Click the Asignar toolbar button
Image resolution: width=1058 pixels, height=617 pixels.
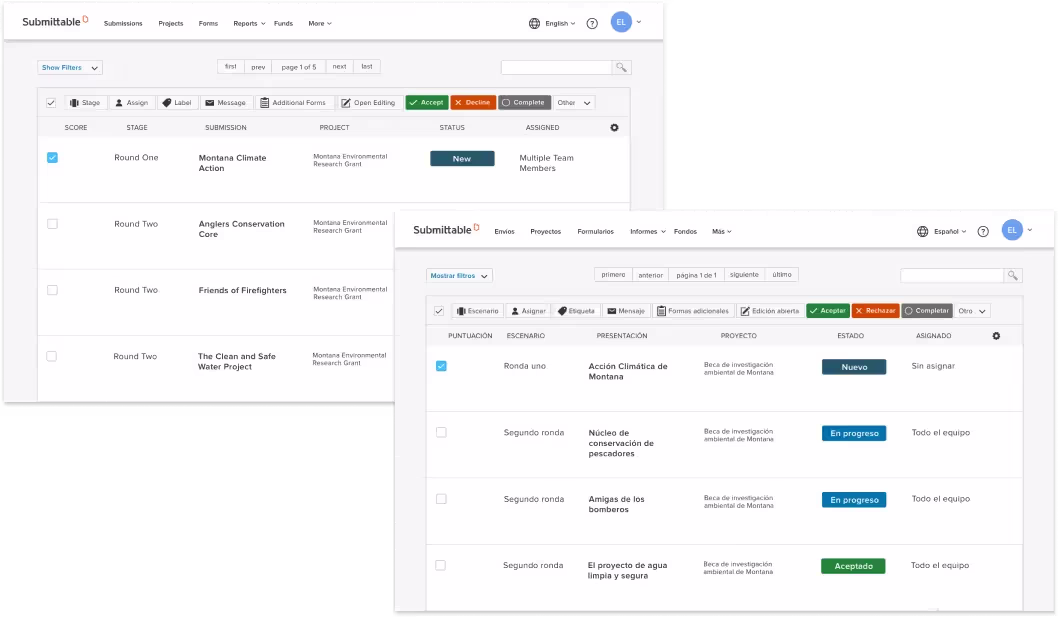tap(528, 311)
